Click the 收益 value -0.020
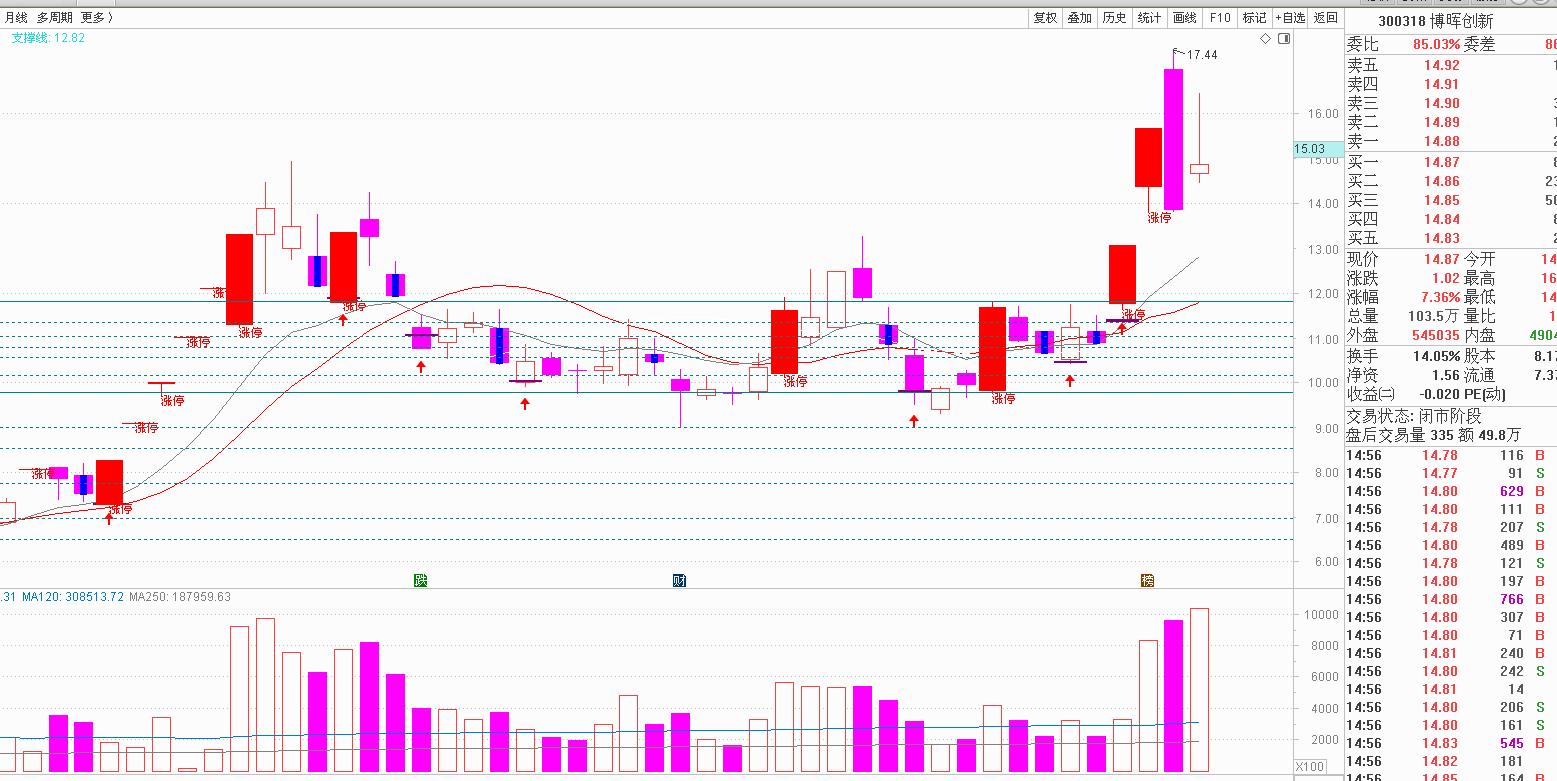This screenshot has width=1557, height=781. [1440, 394]
